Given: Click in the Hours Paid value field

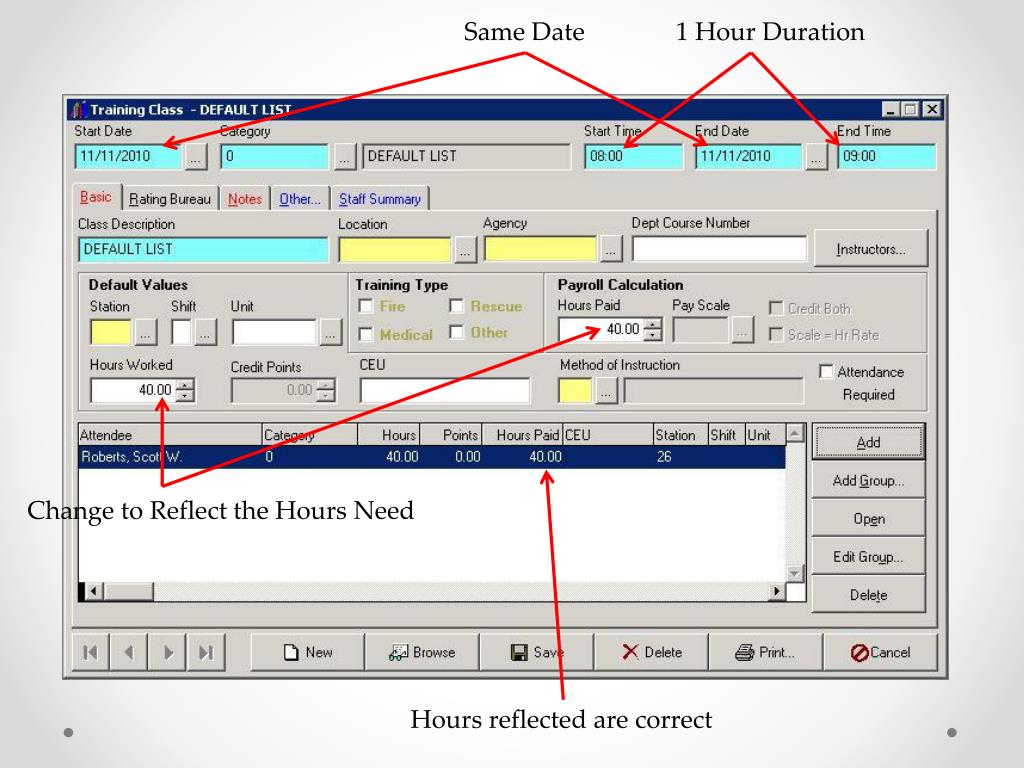Looking at the screenshot, I should coord(601,329).
